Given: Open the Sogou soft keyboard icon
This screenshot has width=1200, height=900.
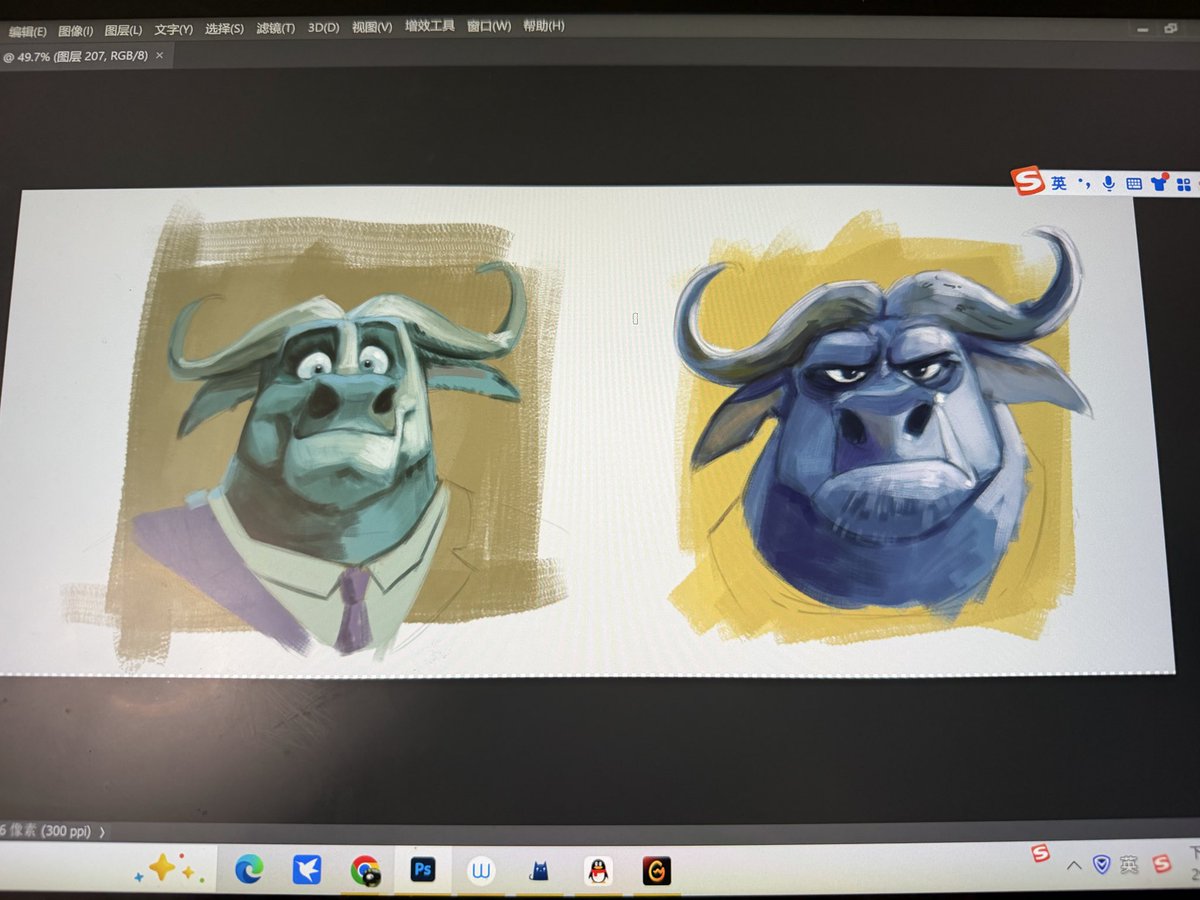Looking at the screenshot, I should 1134,184.
